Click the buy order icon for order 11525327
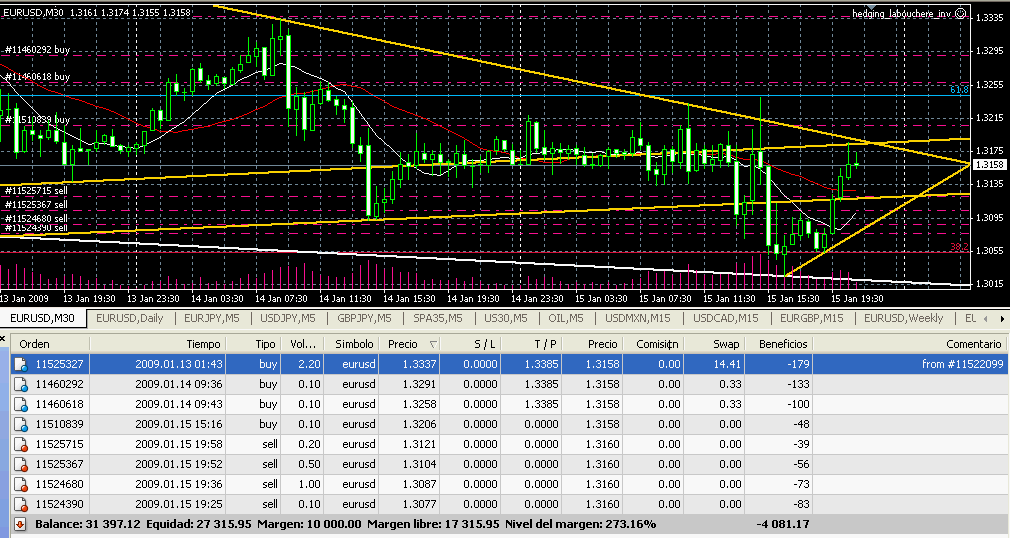The width and height of the screenshot is (1010, 538). point(19,362)
